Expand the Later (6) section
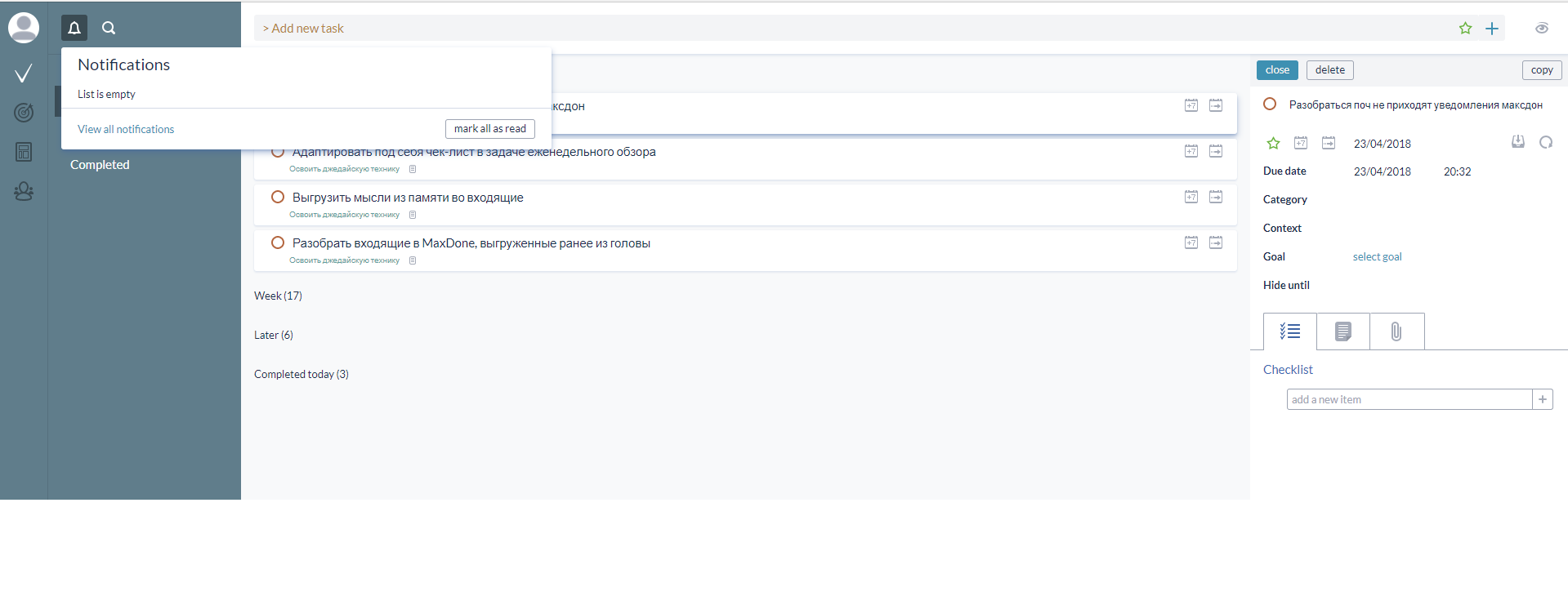 [273, 335]
